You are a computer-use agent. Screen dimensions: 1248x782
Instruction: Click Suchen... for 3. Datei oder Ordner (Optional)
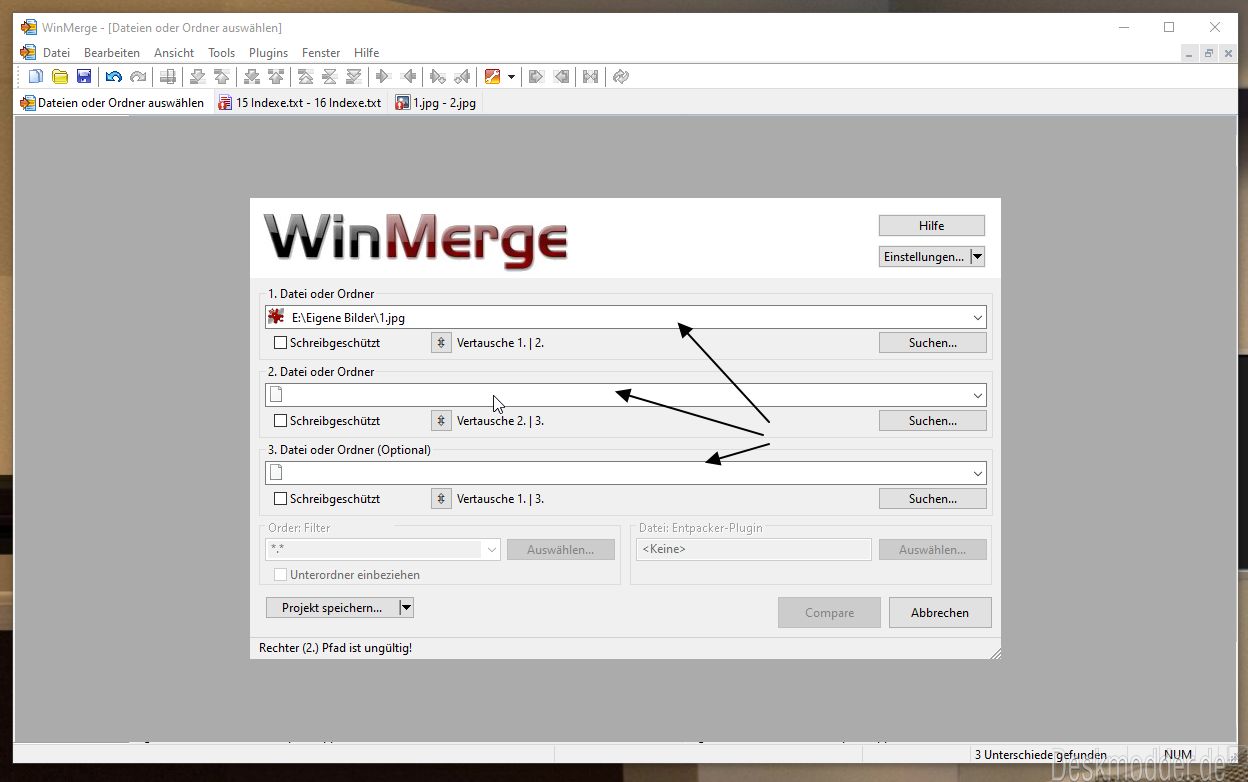point(933,499)
